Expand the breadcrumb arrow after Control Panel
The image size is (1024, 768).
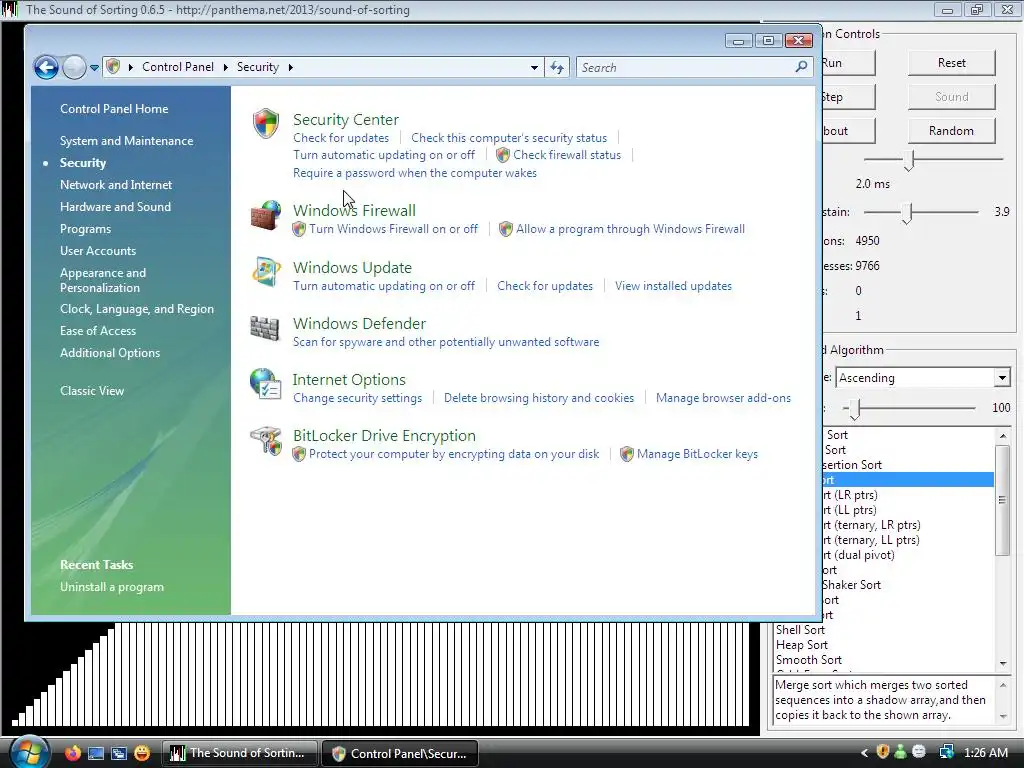(225, 67)
